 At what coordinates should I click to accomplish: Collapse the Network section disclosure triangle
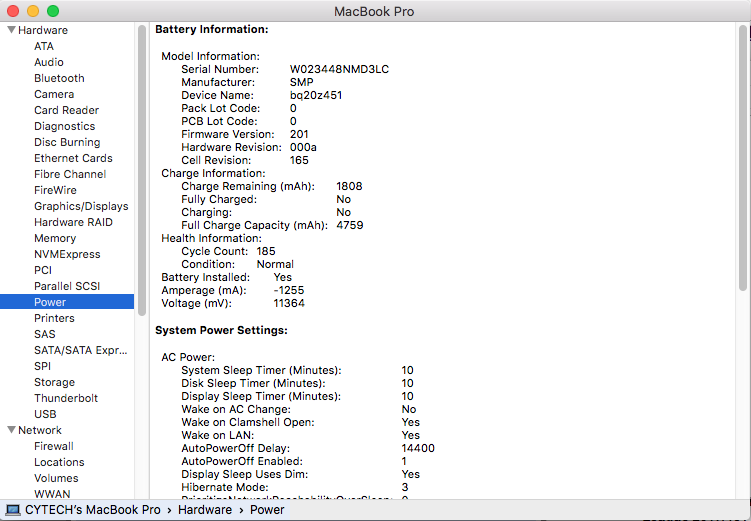(x=10, y=430)
